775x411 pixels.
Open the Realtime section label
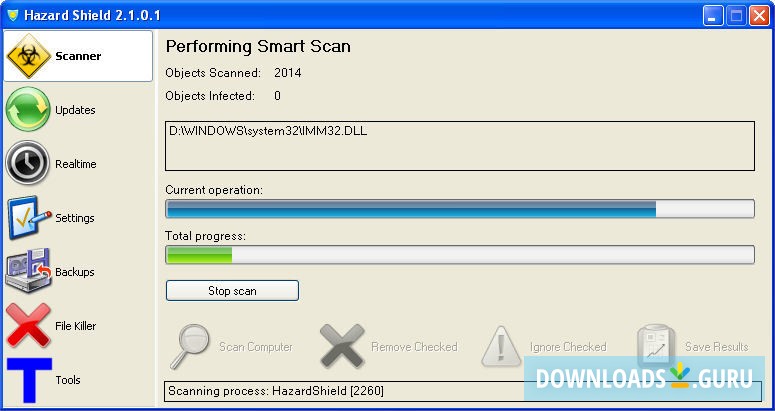76,164
